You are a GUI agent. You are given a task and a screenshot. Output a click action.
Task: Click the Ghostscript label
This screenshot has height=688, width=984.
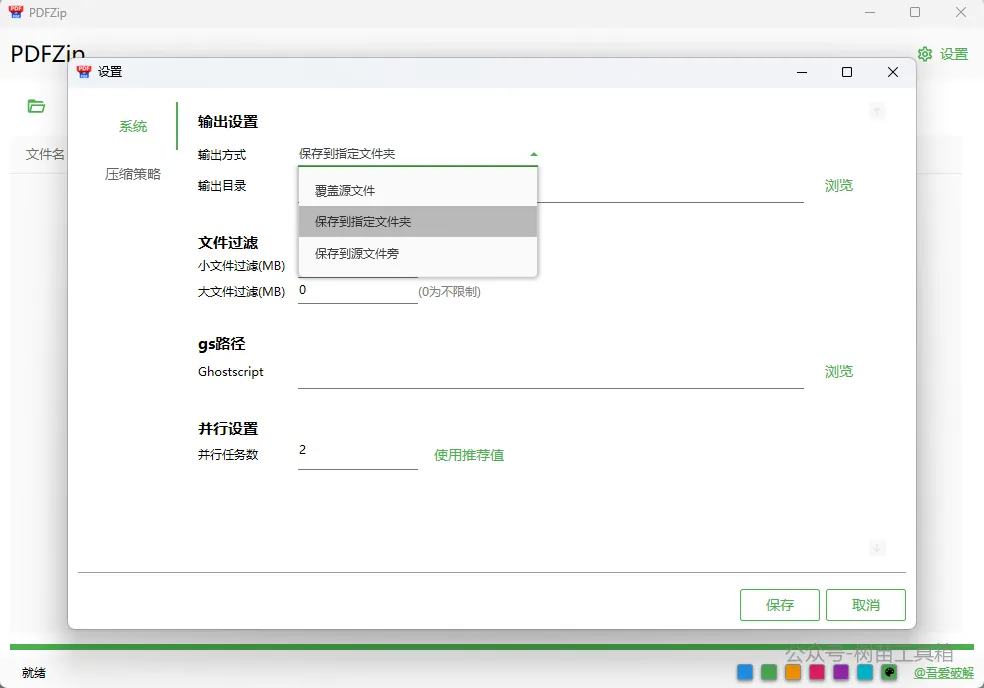click(x=230, y=372)
